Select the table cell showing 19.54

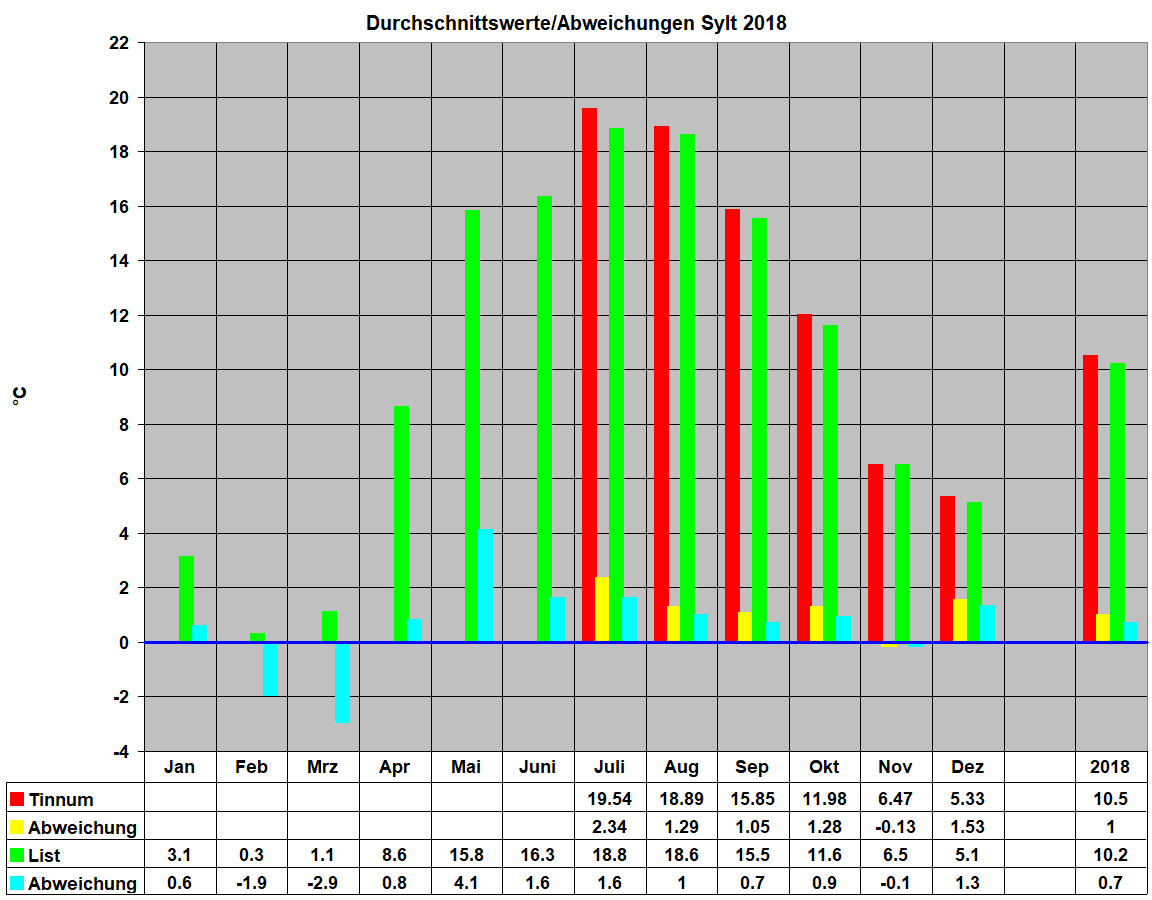pos(609,799)
